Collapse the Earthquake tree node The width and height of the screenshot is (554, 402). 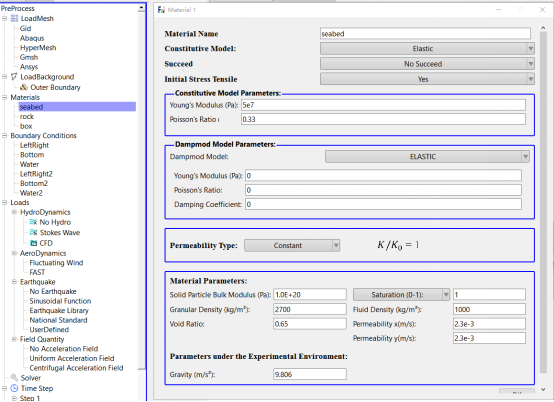click(x=14, y=282)
